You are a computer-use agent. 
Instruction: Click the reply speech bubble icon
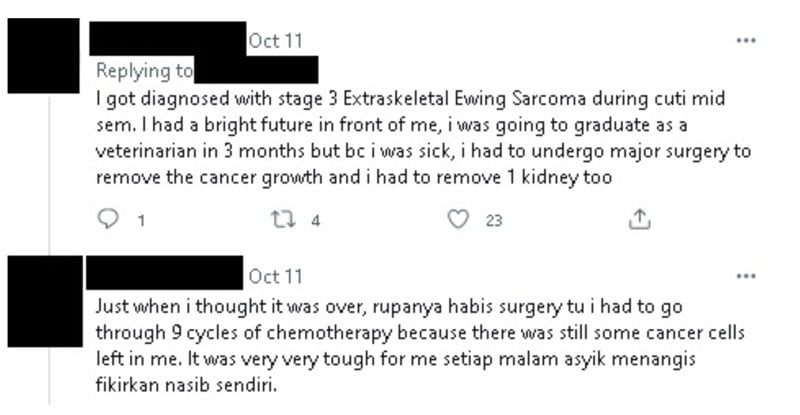pyautogui.click(x=108, y=219)
